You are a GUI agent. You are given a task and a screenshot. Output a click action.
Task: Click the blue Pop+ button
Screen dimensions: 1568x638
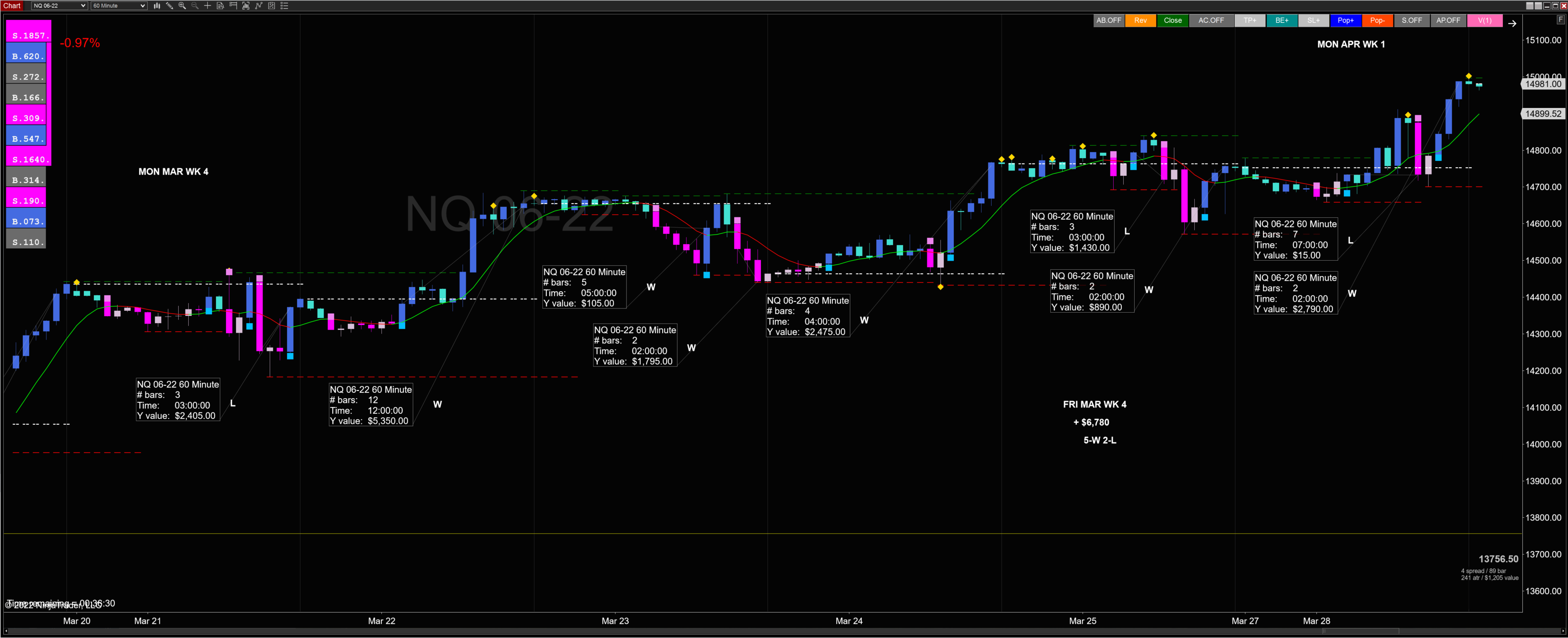1345,21
